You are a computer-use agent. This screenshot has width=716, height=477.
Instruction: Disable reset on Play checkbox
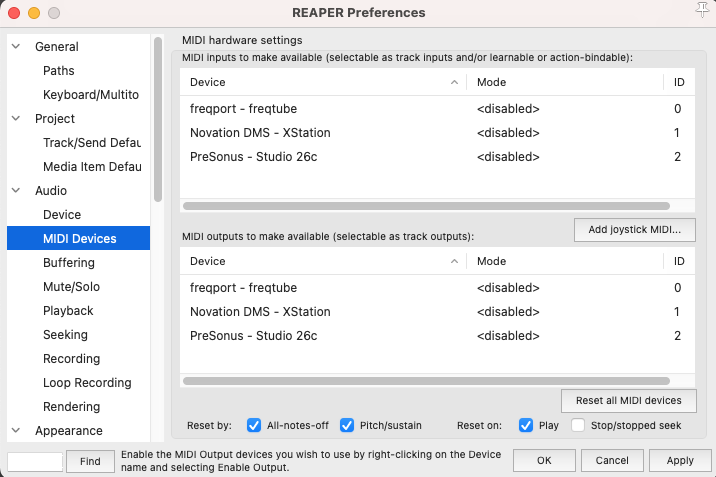pyautogui.click(x=526, y=425)
